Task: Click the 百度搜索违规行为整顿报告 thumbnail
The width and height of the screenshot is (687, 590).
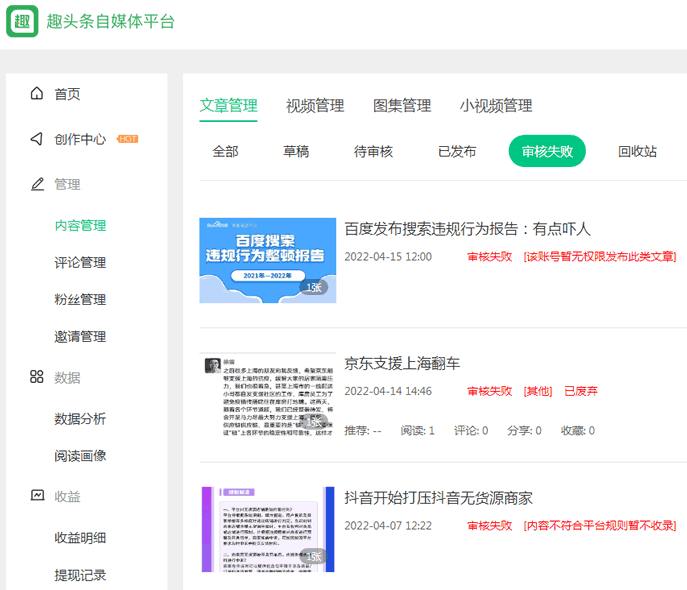Action: pyautogui.click(x=268, y=260)
